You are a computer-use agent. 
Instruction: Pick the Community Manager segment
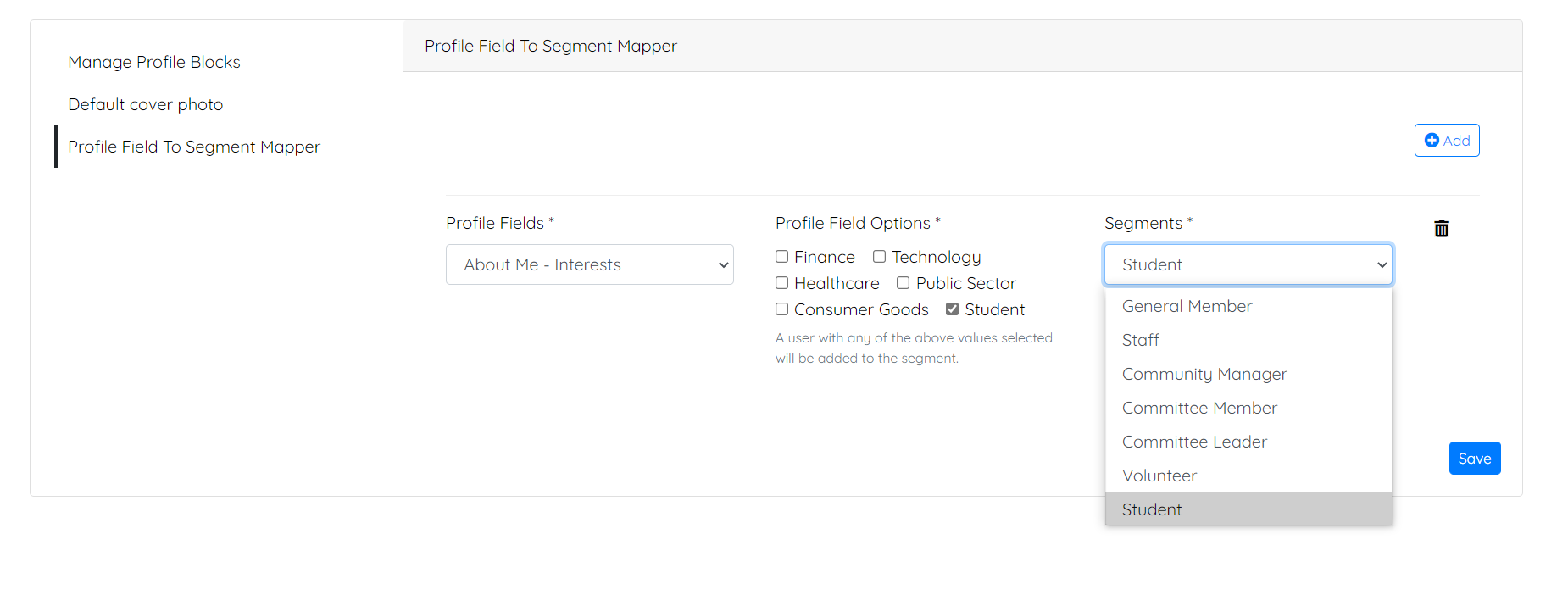(x=1248, y=374)
